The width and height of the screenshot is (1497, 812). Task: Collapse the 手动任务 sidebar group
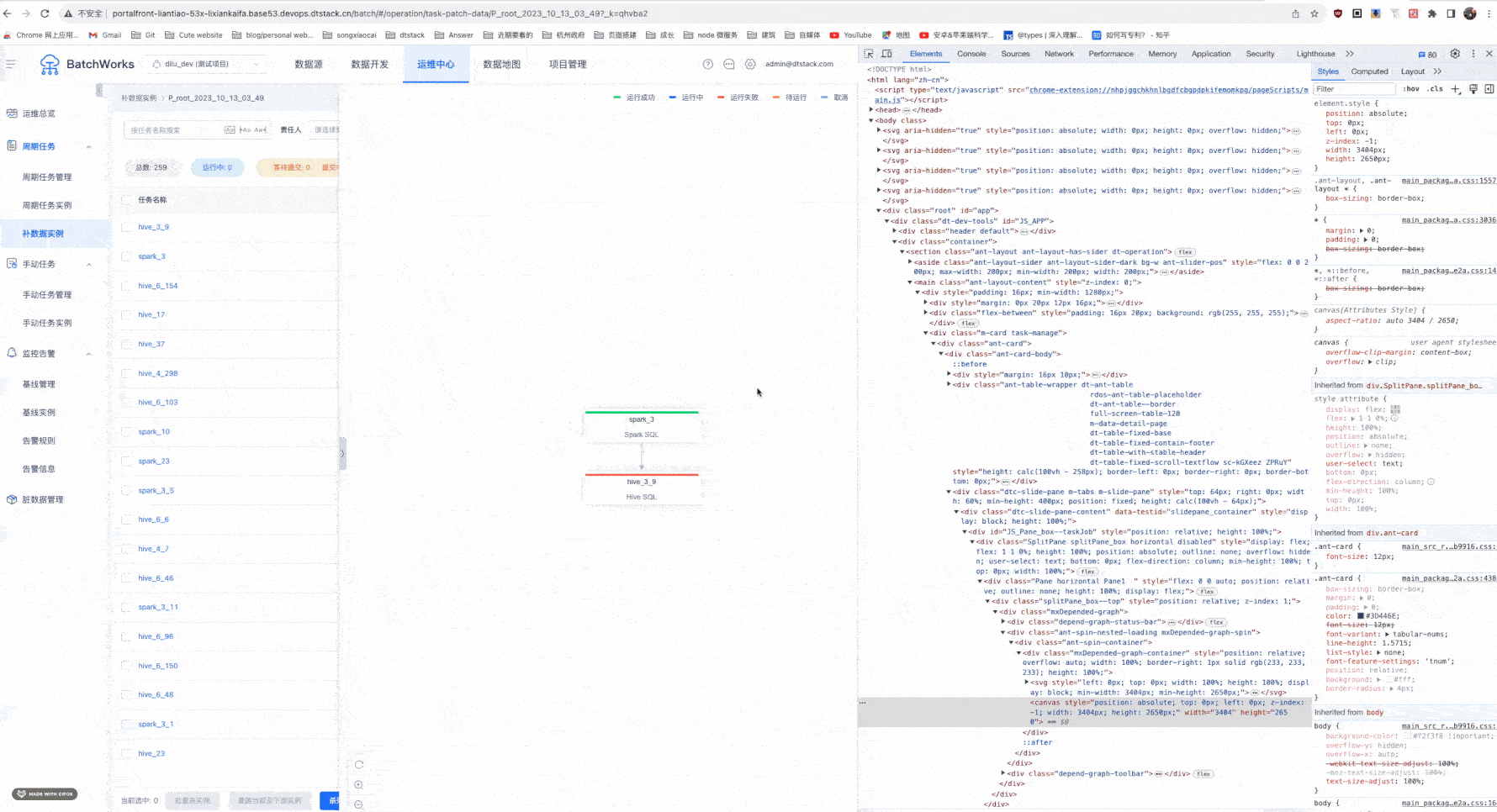89,265
